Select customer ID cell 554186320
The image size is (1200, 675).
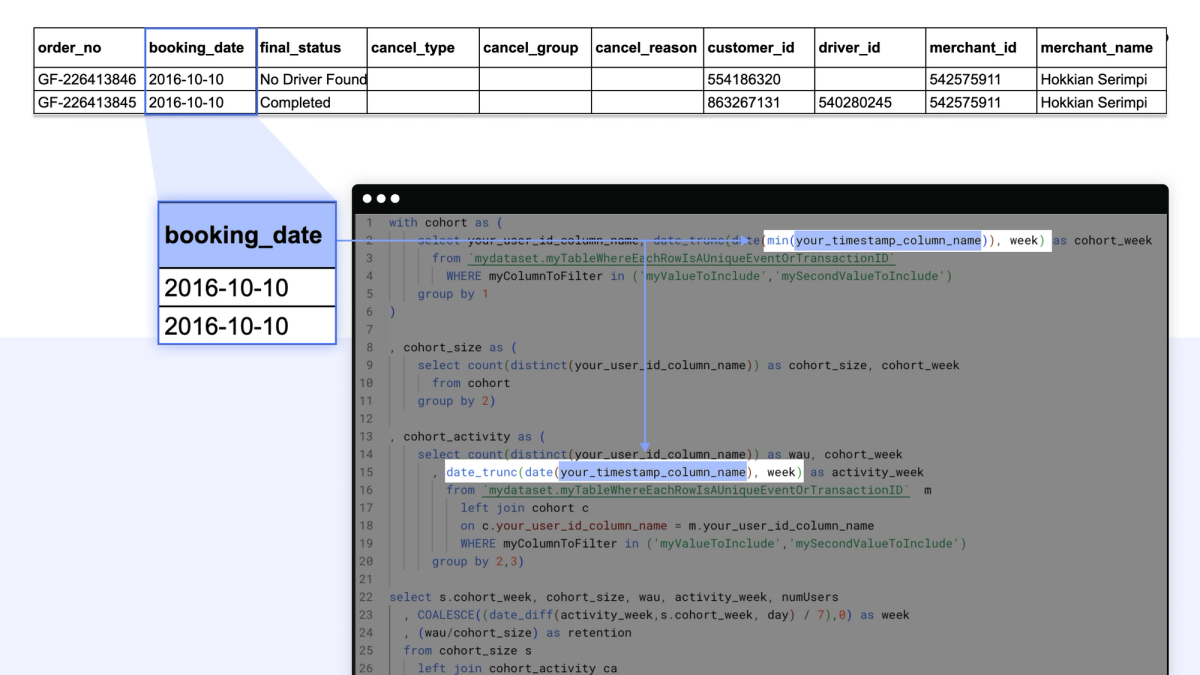pyautogui.click(x=743, y=79)
